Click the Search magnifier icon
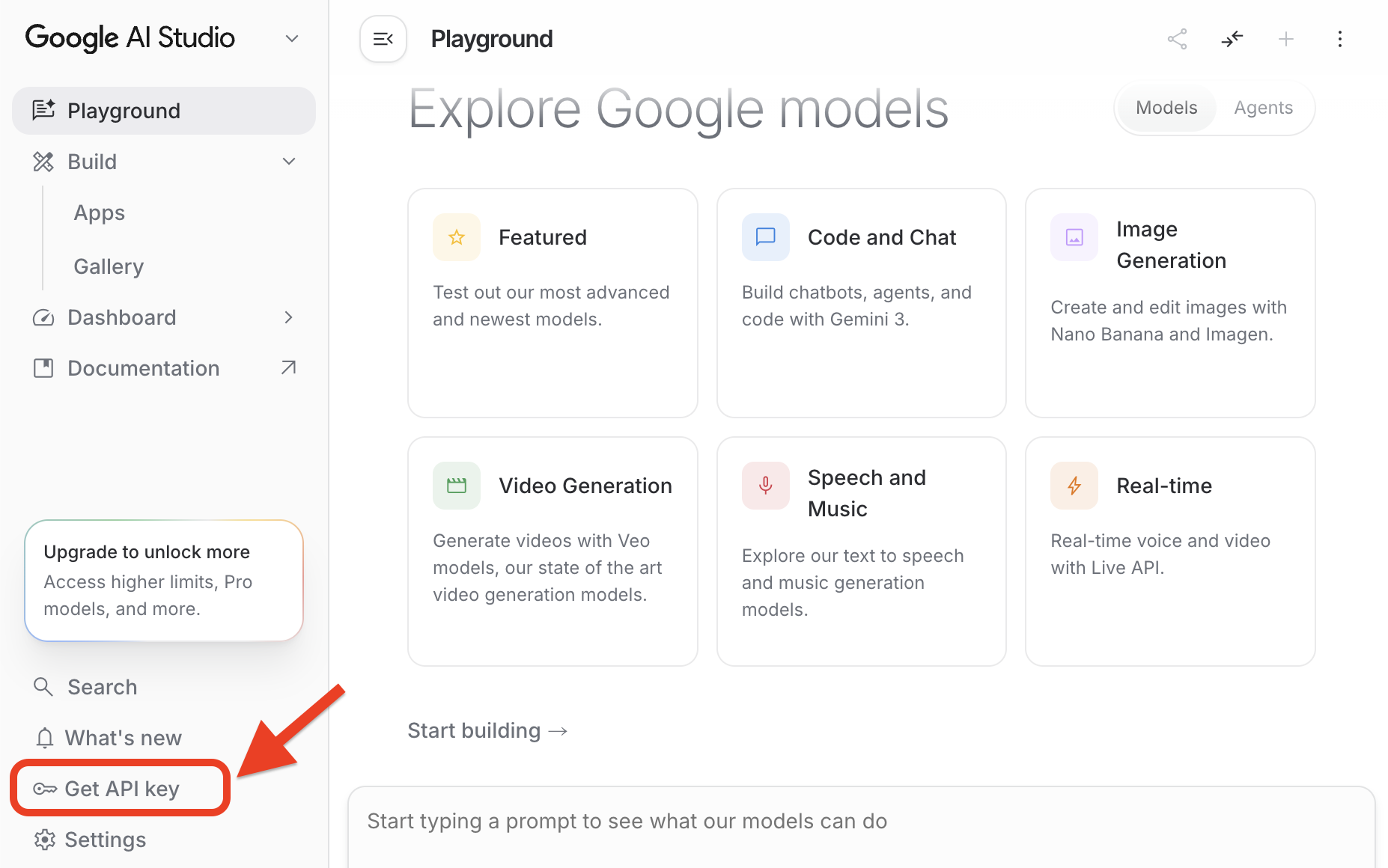1388x868 pixels. point(43,687)
